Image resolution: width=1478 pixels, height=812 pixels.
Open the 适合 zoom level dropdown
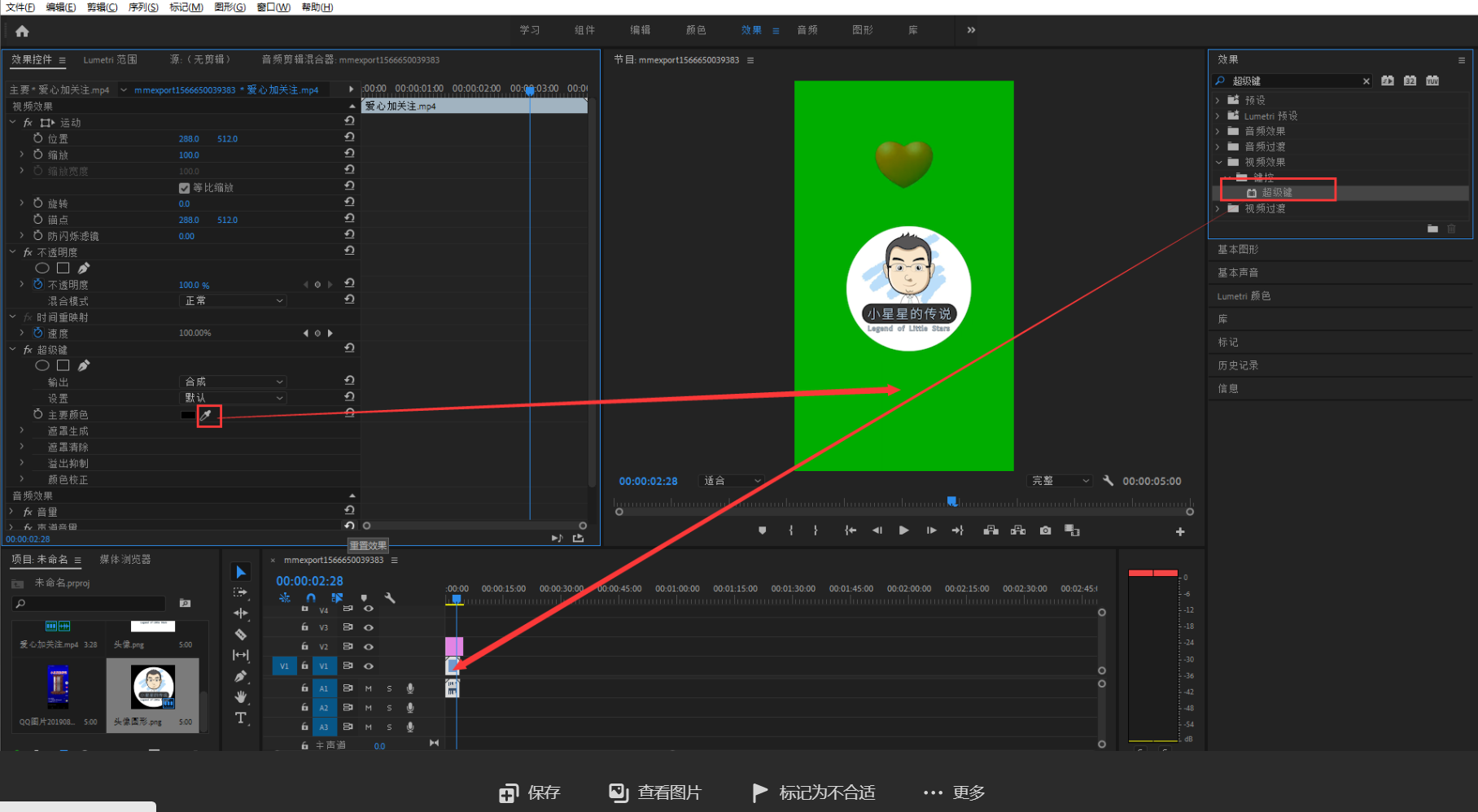[732, 481]
